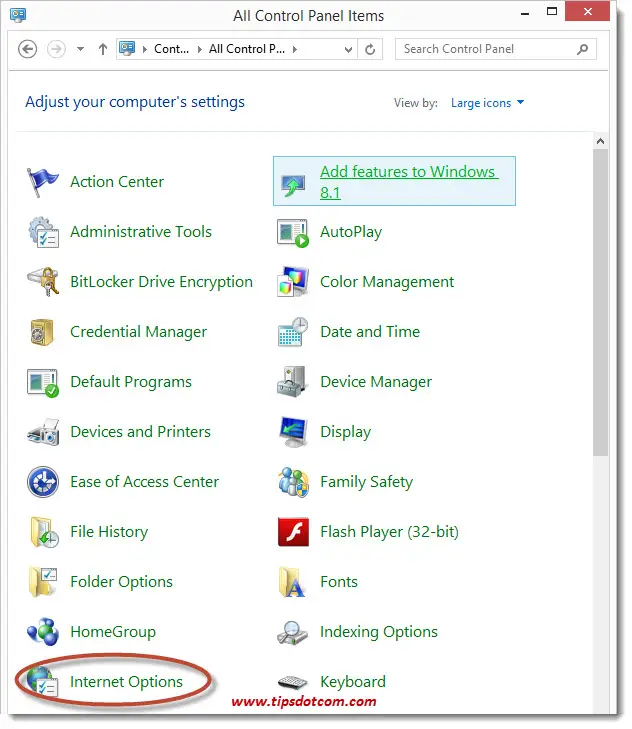Open the Flash Player red icon
Viewport: 632px width, 729px height.
coord(293,532)
